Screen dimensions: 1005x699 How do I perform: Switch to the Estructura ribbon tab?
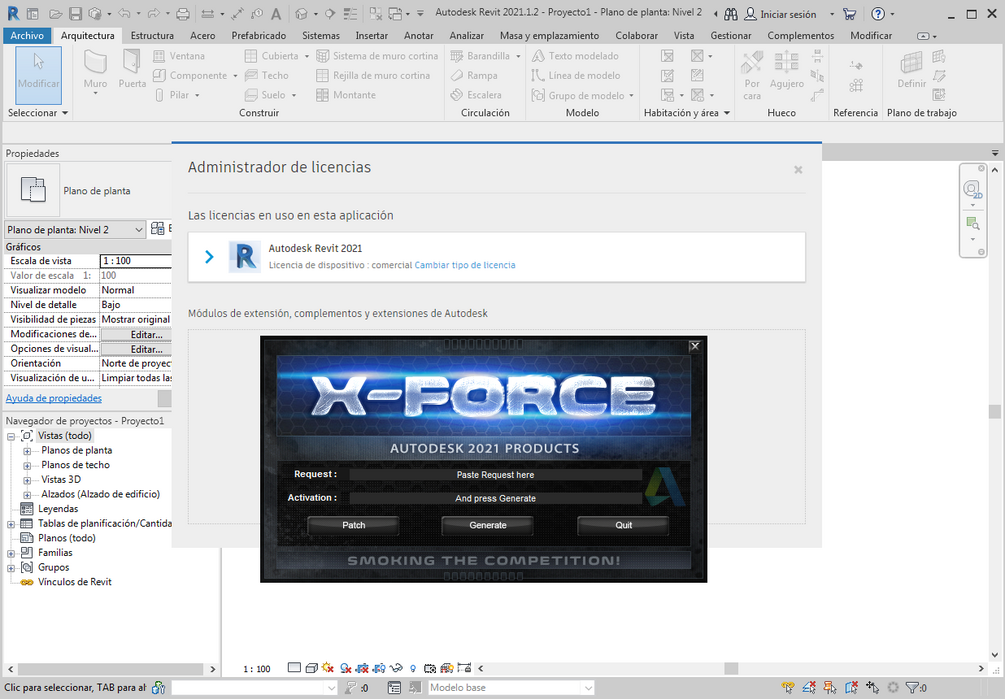point(152,36)
